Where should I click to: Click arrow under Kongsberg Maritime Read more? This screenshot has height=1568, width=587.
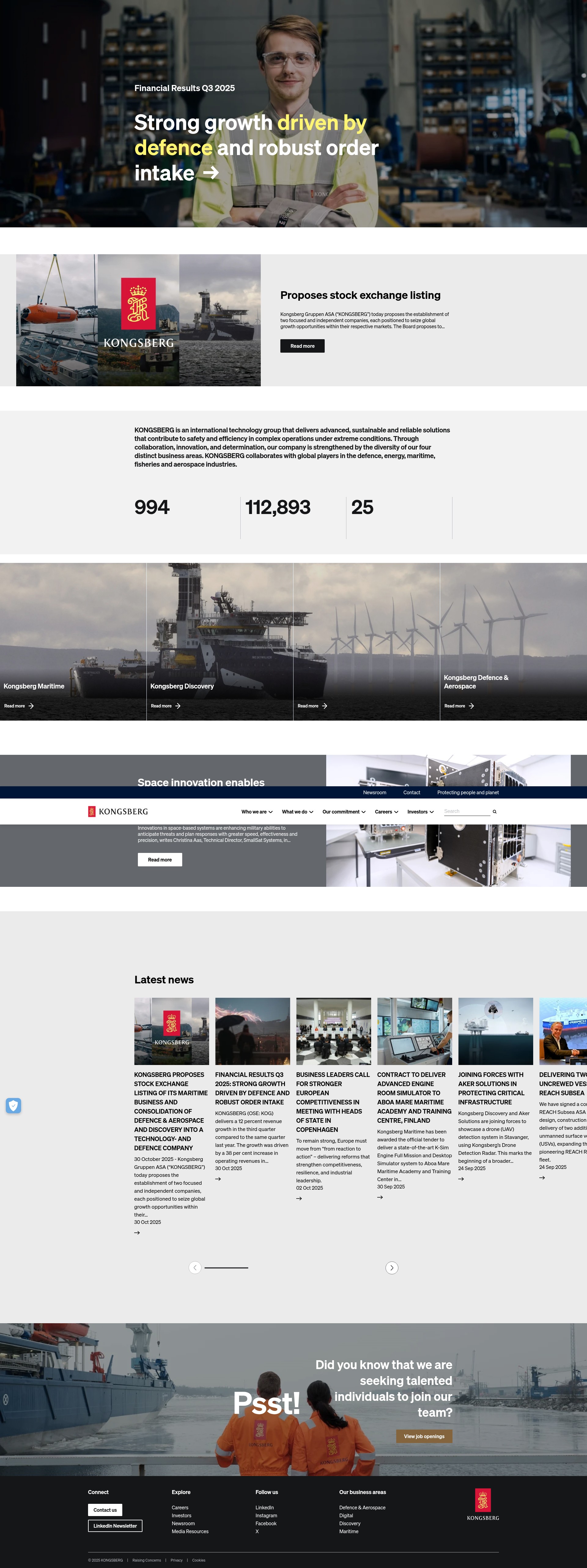pos(31,706)
